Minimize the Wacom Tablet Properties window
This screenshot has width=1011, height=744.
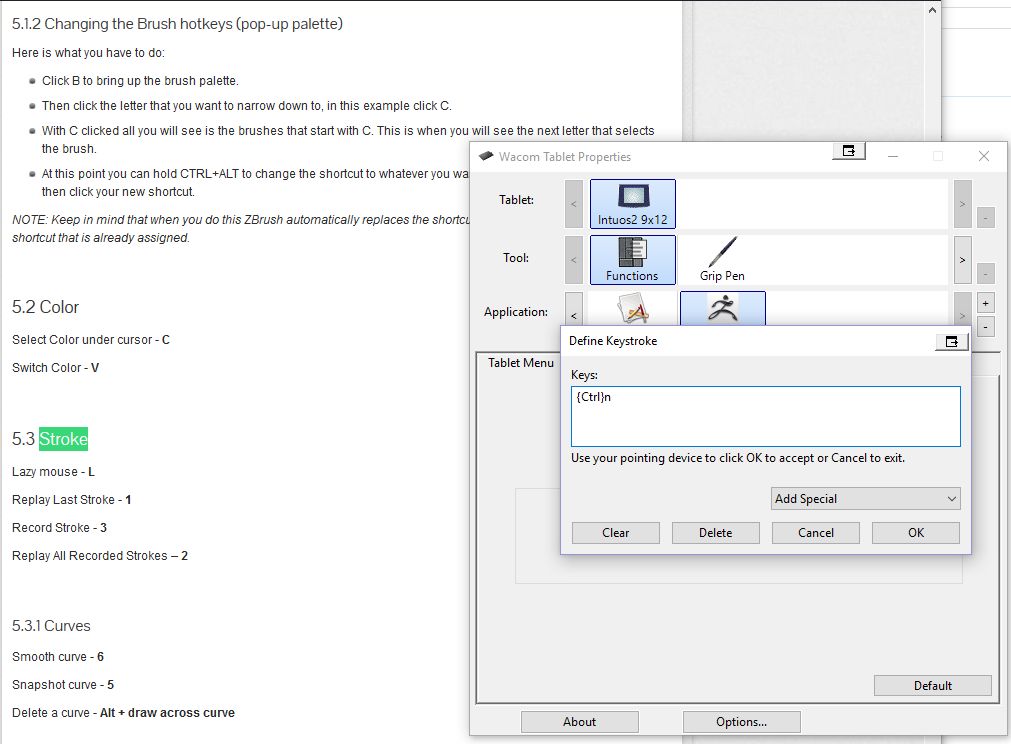[x=892, y=156]
